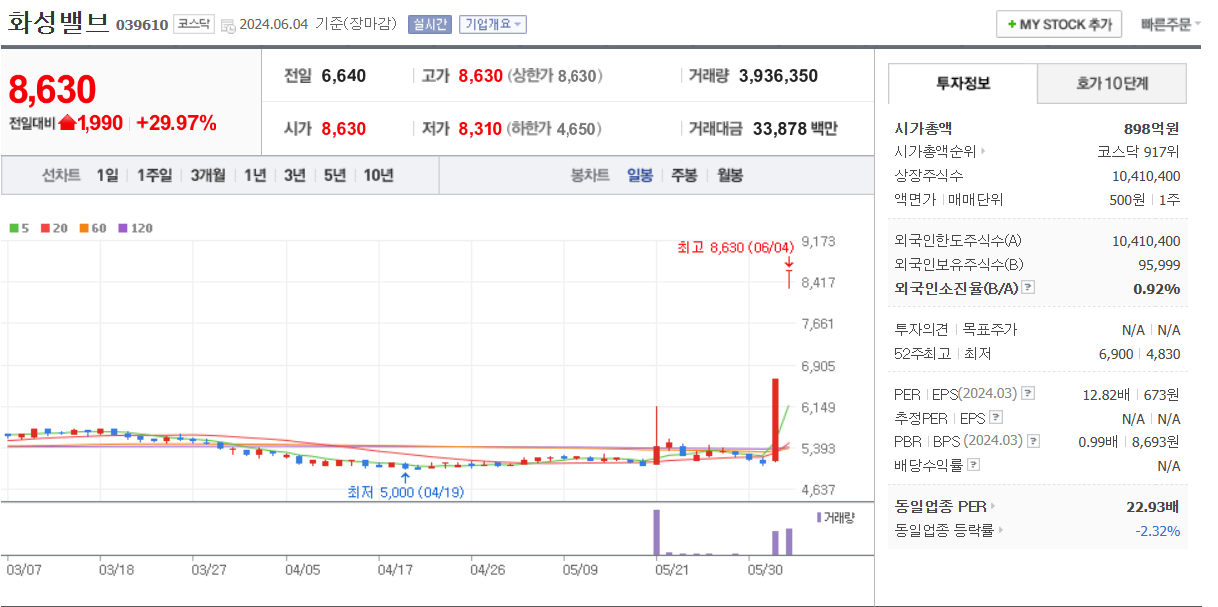Image resolution: width=1218 pixels, height=607 pixels.
Task: Select the 1일 line chart period
Action: click(107, 176)
